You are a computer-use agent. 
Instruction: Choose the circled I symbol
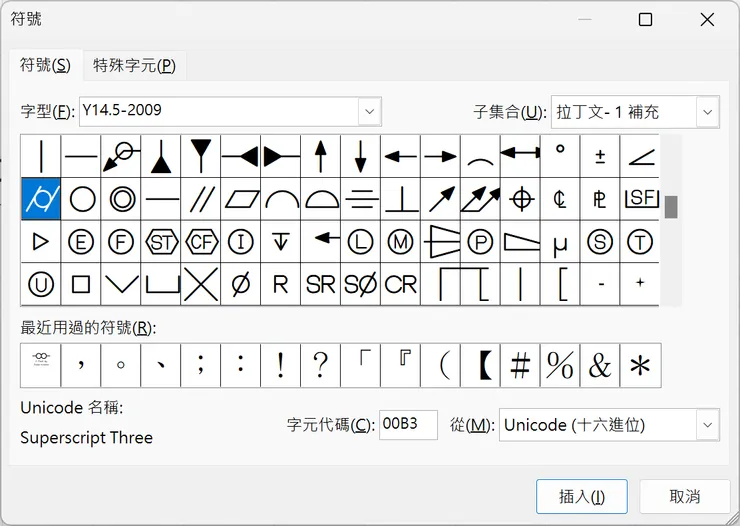[x=241, y=242]
